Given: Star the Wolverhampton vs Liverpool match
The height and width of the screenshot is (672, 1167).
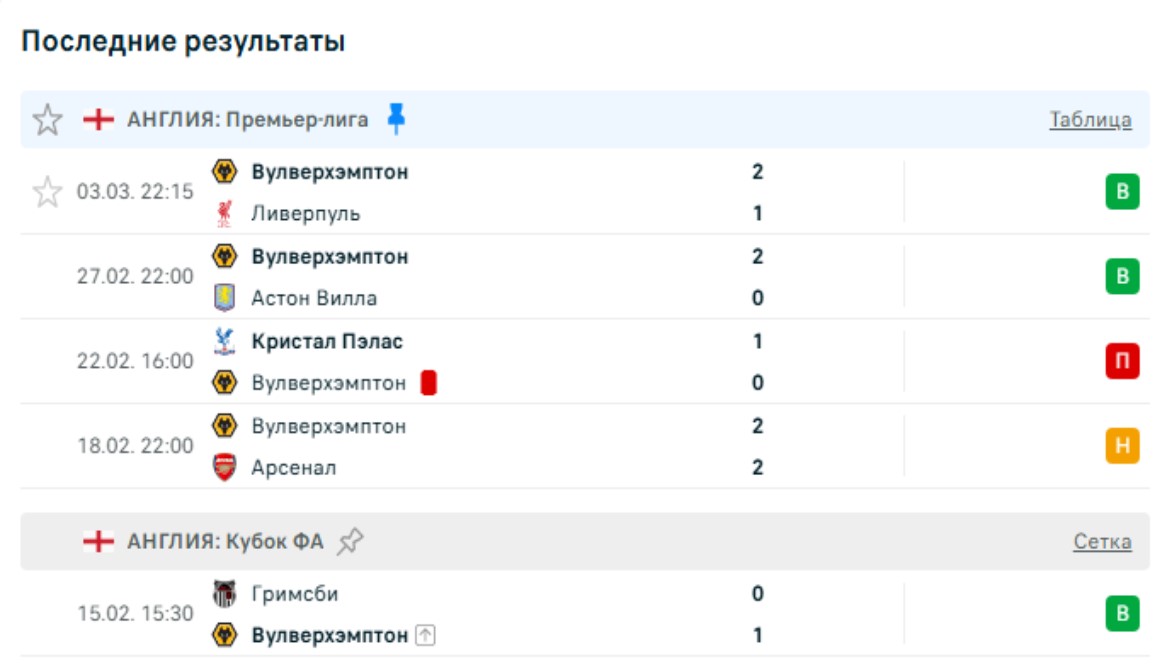Looking at the screenshot, I should pos(47,192).
